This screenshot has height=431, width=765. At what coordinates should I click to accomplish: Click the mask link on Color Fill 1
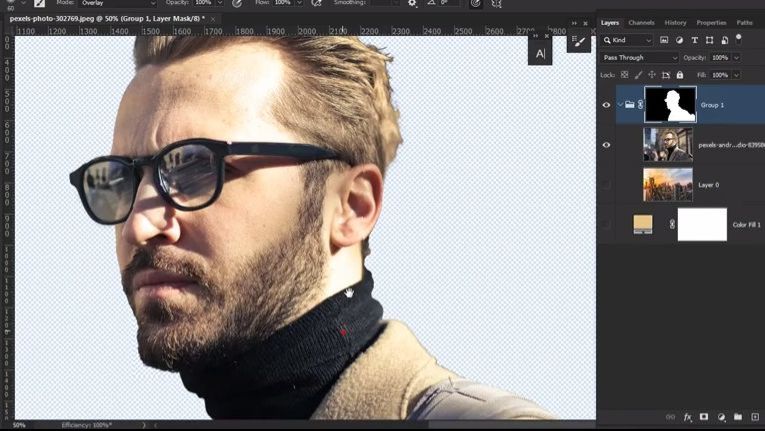[x=672, y=224]
